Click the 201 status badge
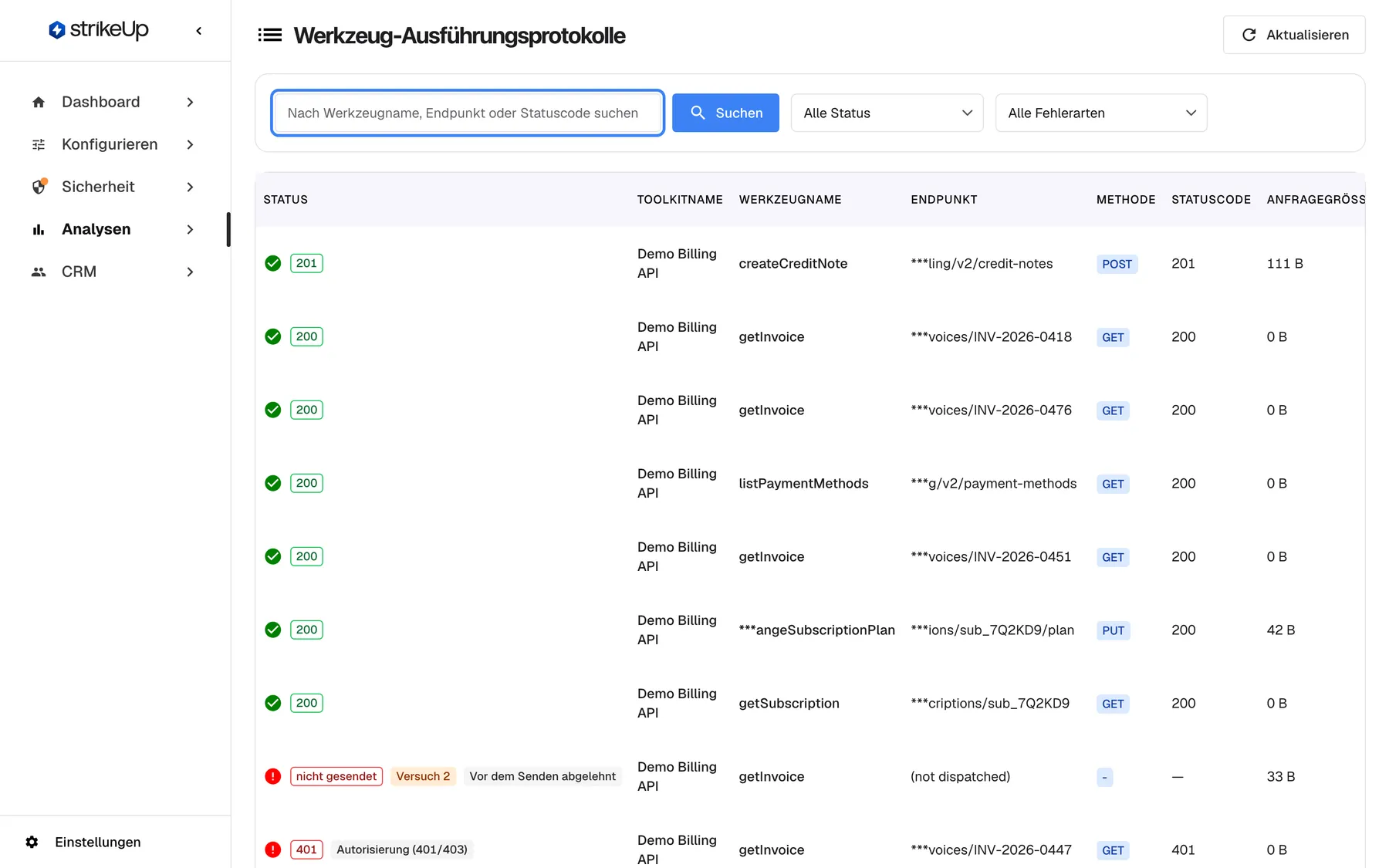The width and height of the screenshot is (1389, 868). pos(306,263)
